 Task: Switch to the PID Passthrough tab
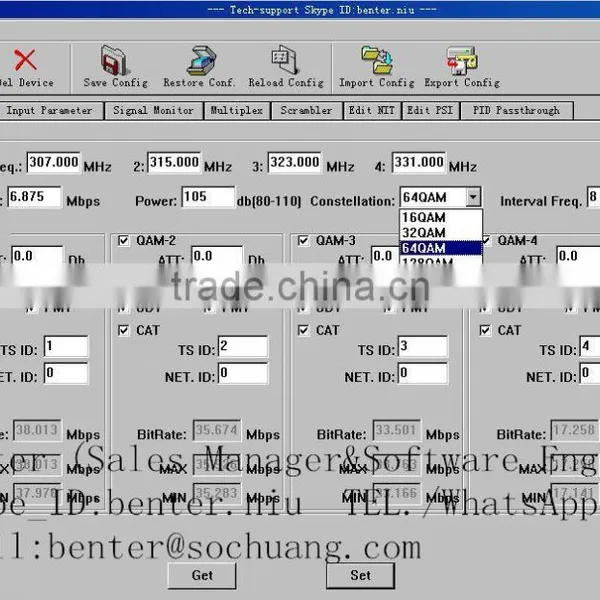(x=517, y=111)
